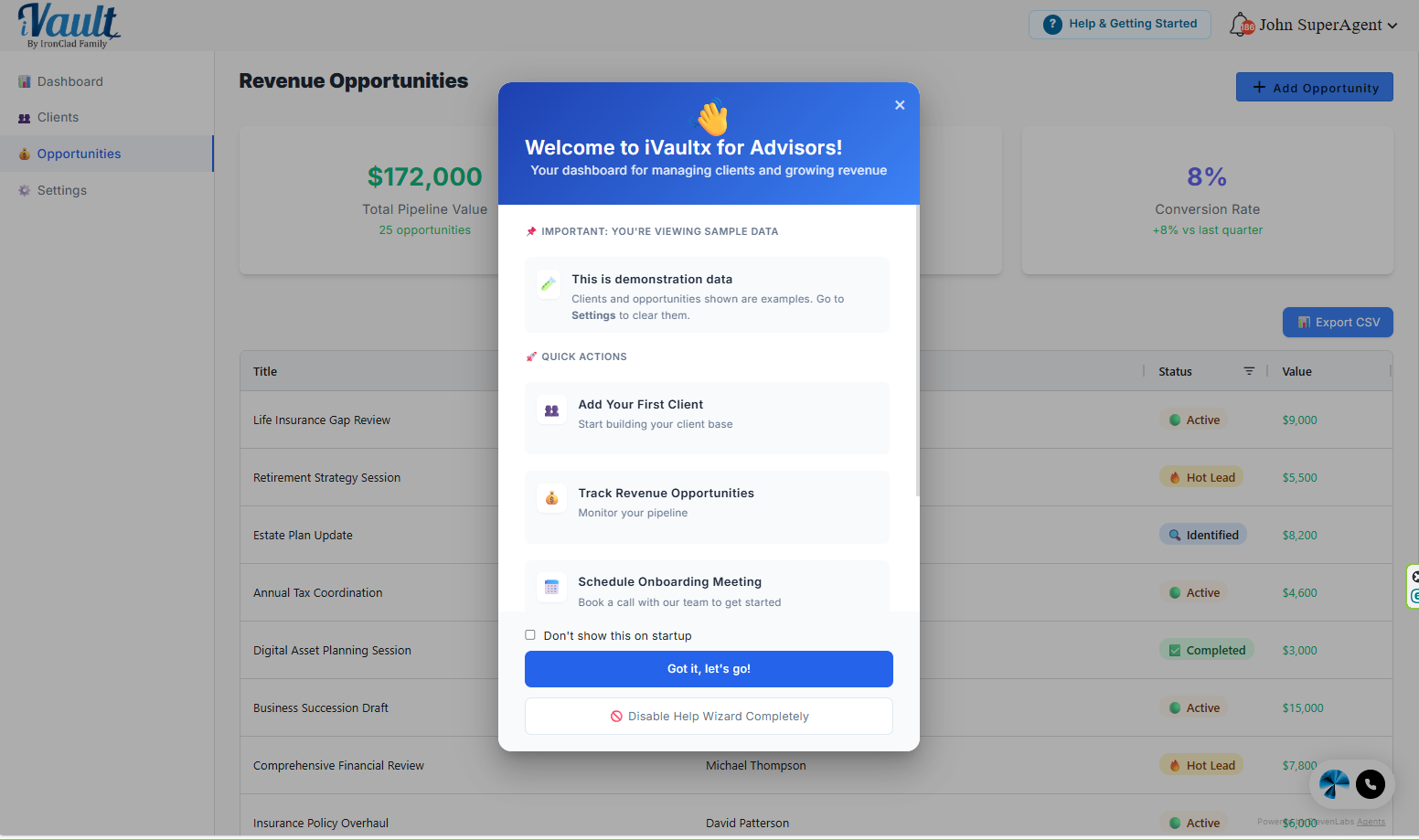The height and width of the screenshot is (840, 1419).
Task: Click the Disable Help Wizard prohibition icon
Action: [616, 717]
